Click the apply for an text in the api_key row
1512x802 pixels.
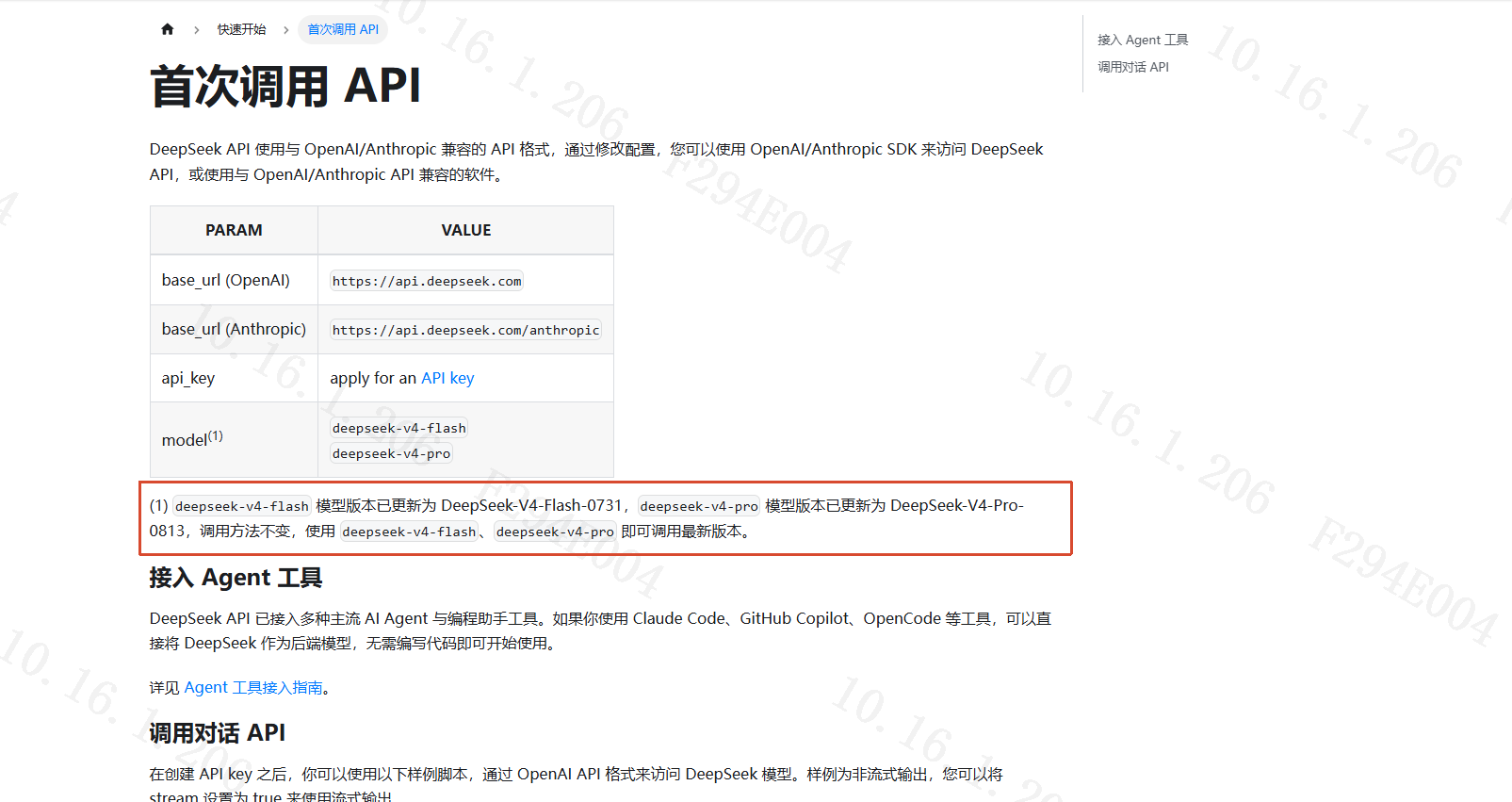click(373, 378)
